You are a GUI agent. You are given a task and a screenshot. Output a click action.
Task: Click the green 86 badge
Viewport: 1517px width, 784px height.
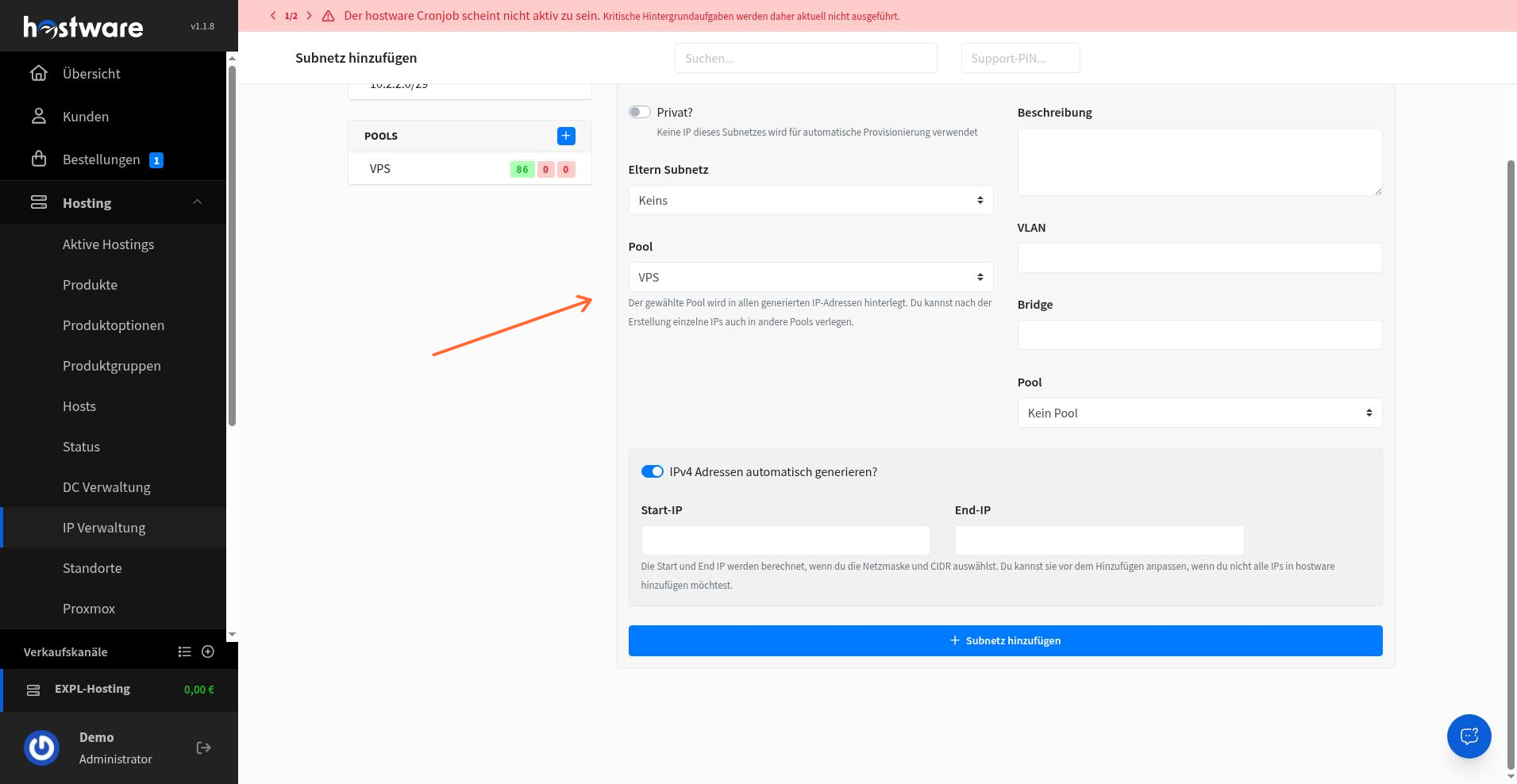[522, 169]
